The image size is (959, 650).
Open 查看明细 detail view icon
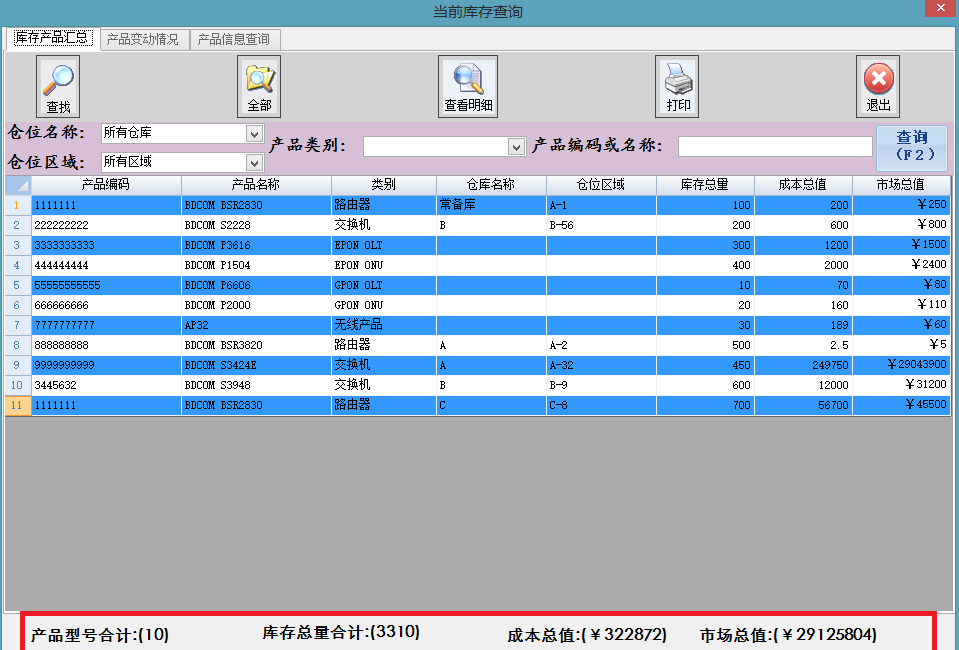(x=468, y=86)
